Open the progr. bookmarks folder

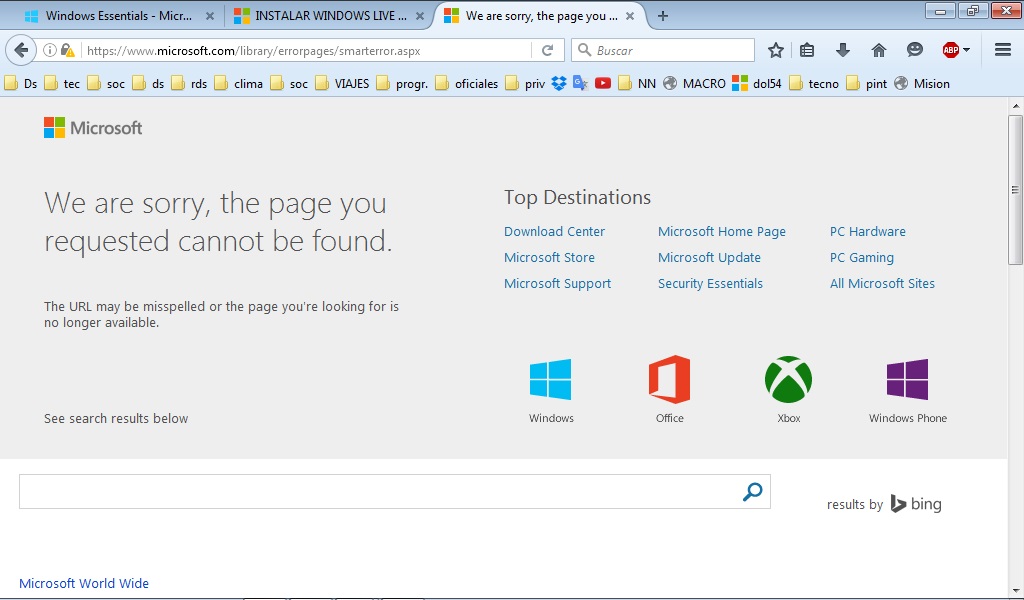(x=402, y=84)
